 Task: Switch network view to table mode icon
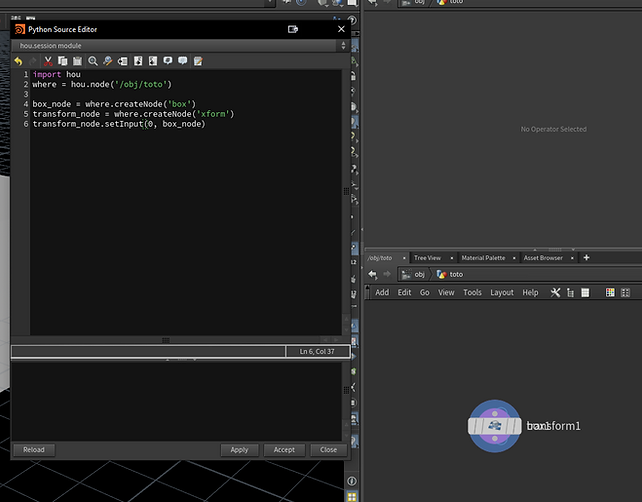point(585,292)
